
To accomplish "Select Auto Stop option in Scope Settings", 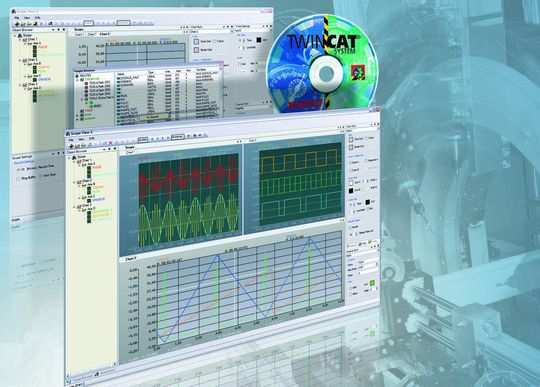I will 48,175.
